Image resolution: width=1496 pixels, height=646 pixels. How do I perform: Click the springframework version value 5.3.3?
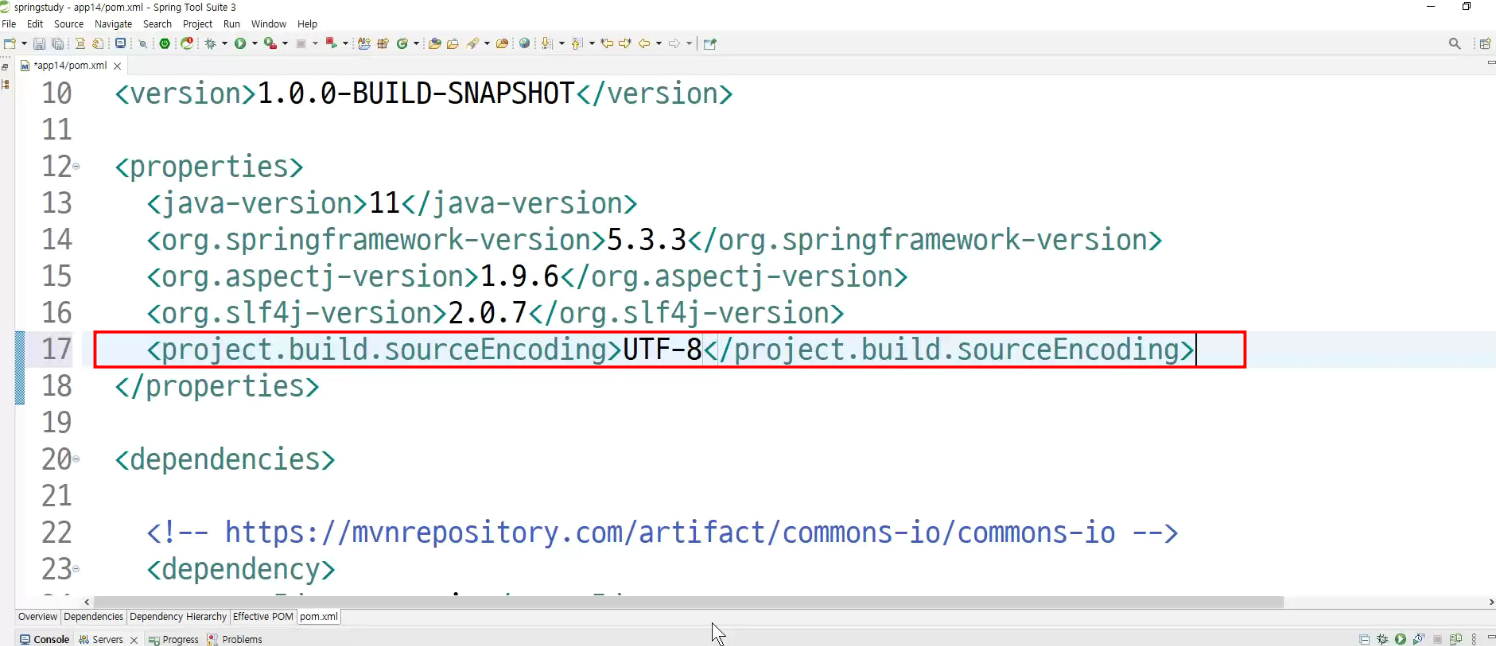647,240
